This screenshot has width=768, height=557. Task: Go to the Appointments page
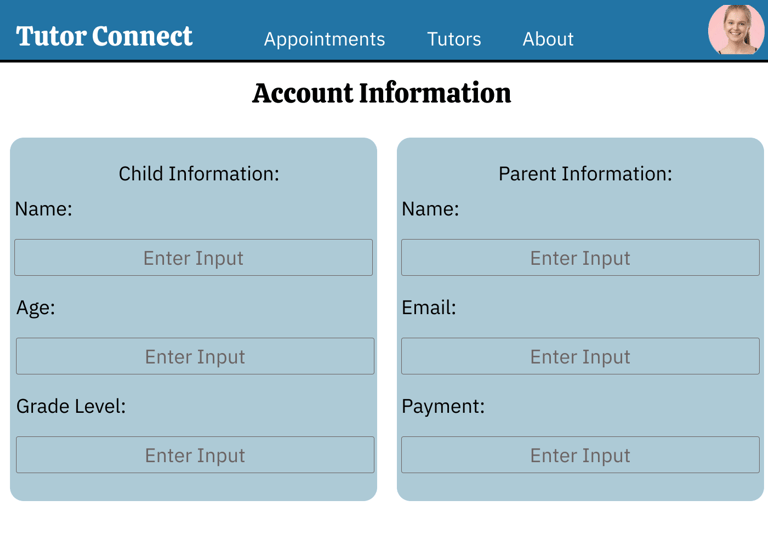point(324,39)
